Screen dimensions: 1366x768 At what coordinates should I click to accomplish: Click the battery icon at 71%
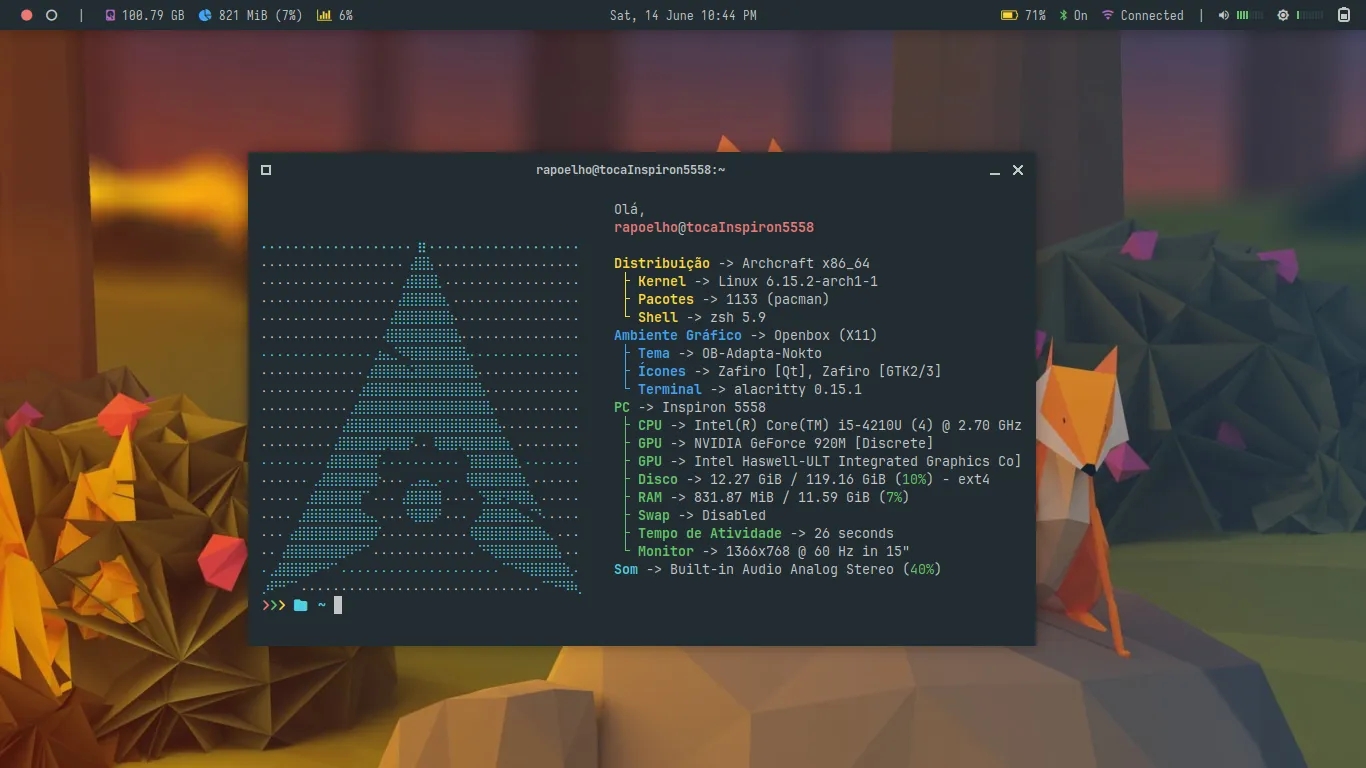point(1009,15)
